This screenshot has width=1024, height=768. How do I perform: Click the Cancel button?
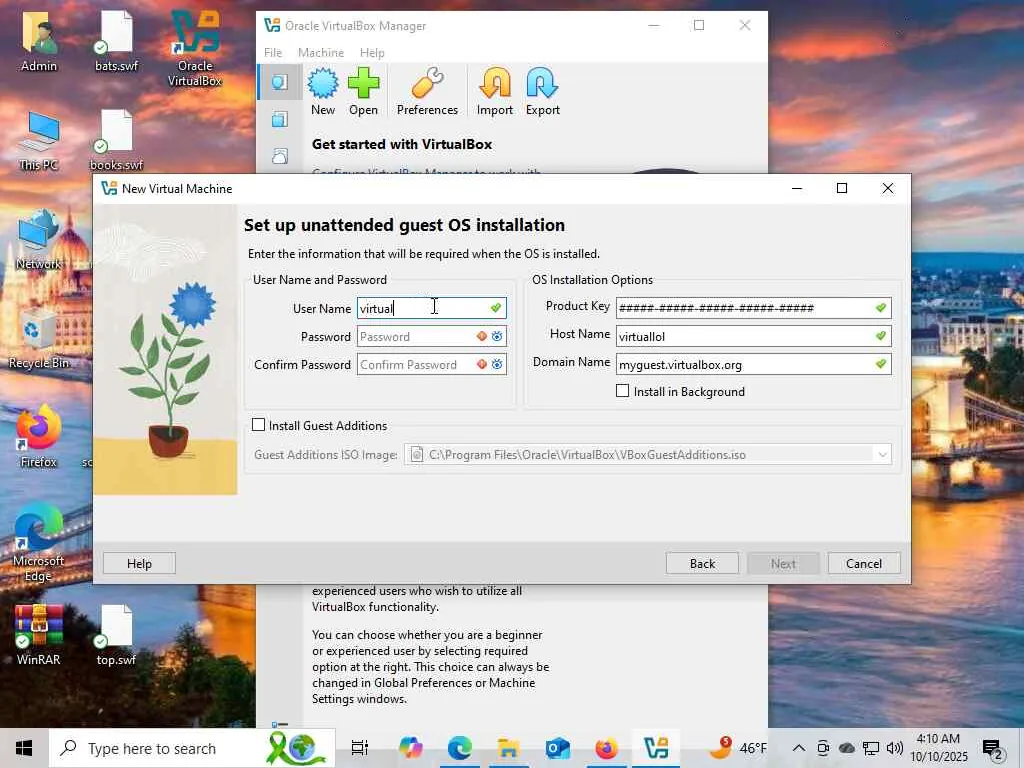tap(863, 564)
